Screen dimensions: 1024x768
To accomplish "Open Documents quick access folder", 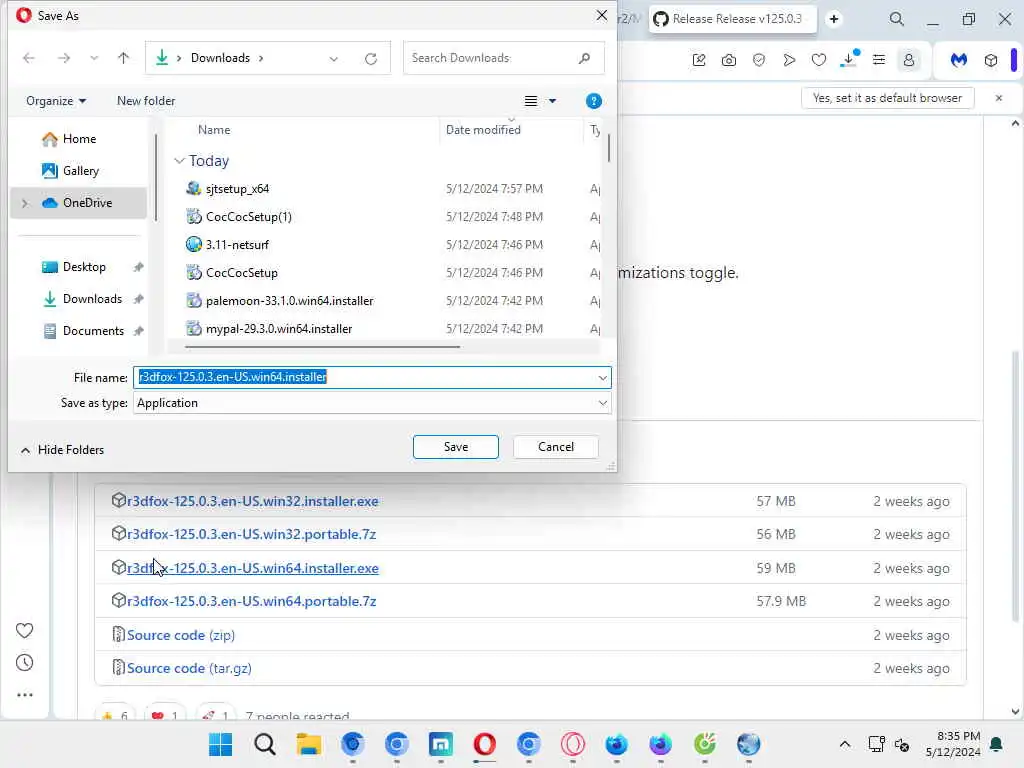I will (93, 330).
